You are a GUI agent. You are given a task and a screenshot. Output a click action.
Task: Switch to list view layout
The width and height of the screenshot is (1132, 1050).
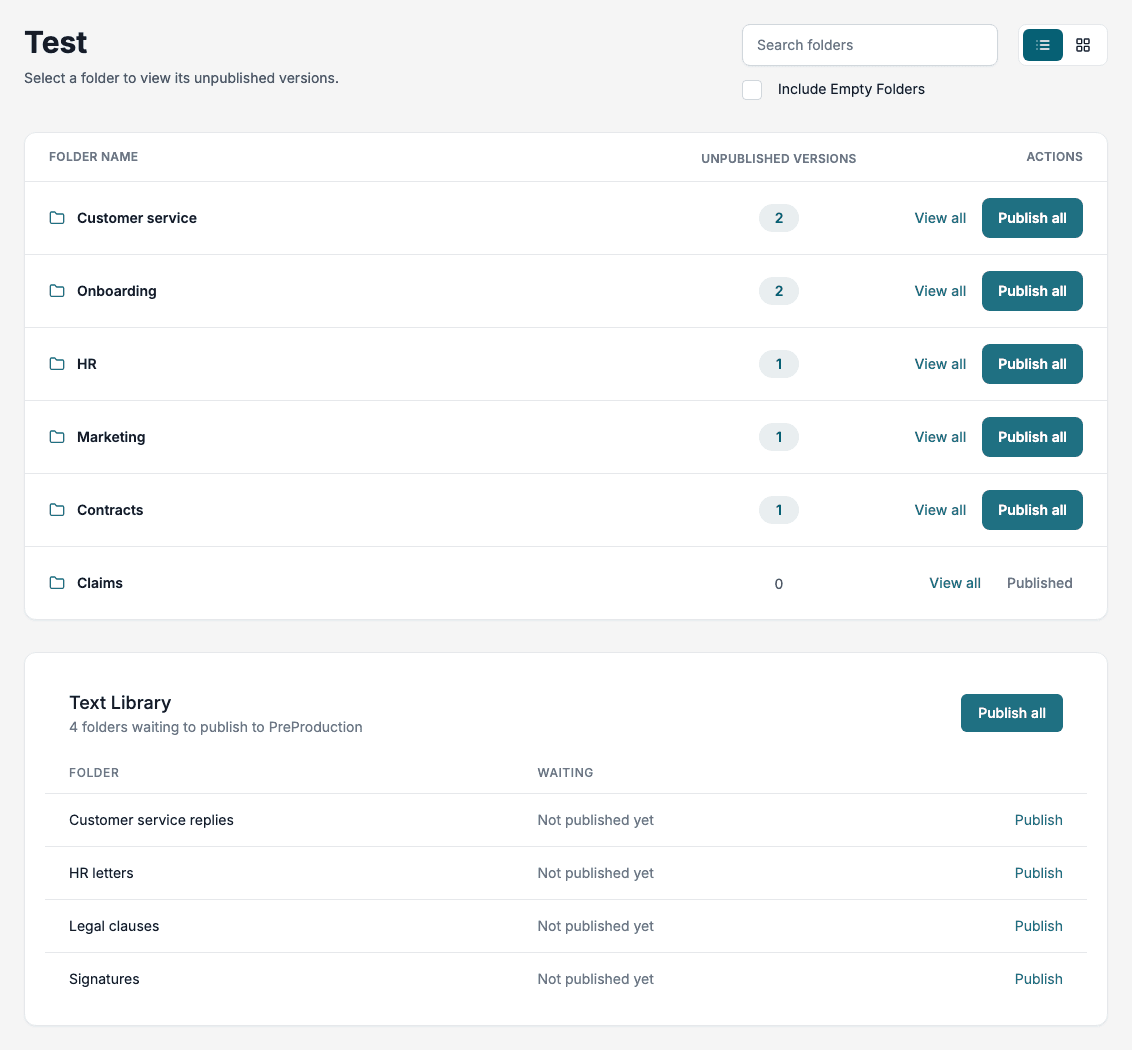[x=1042, y=45]
